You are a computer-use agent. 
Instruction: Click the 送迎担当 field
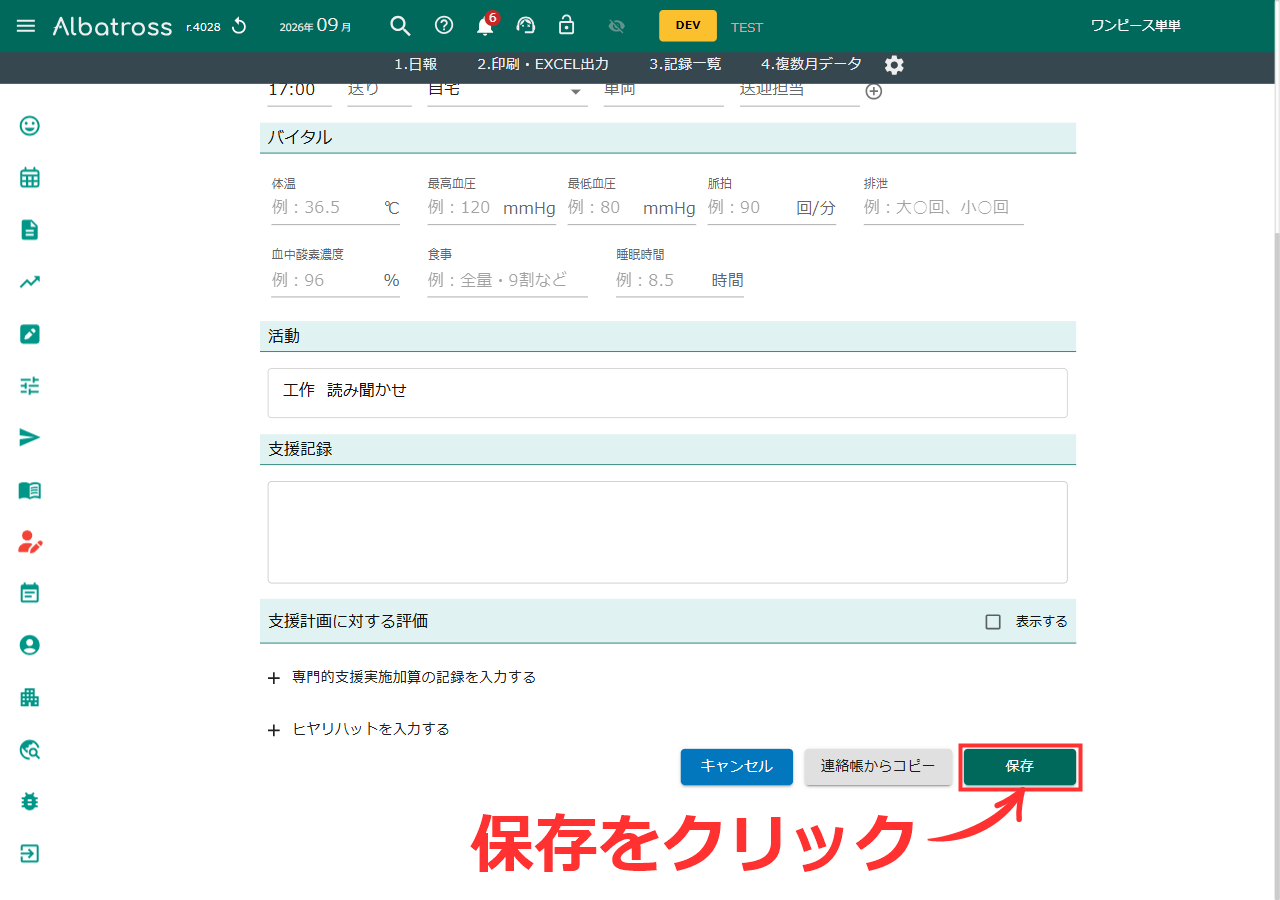(x=799, y=92)
